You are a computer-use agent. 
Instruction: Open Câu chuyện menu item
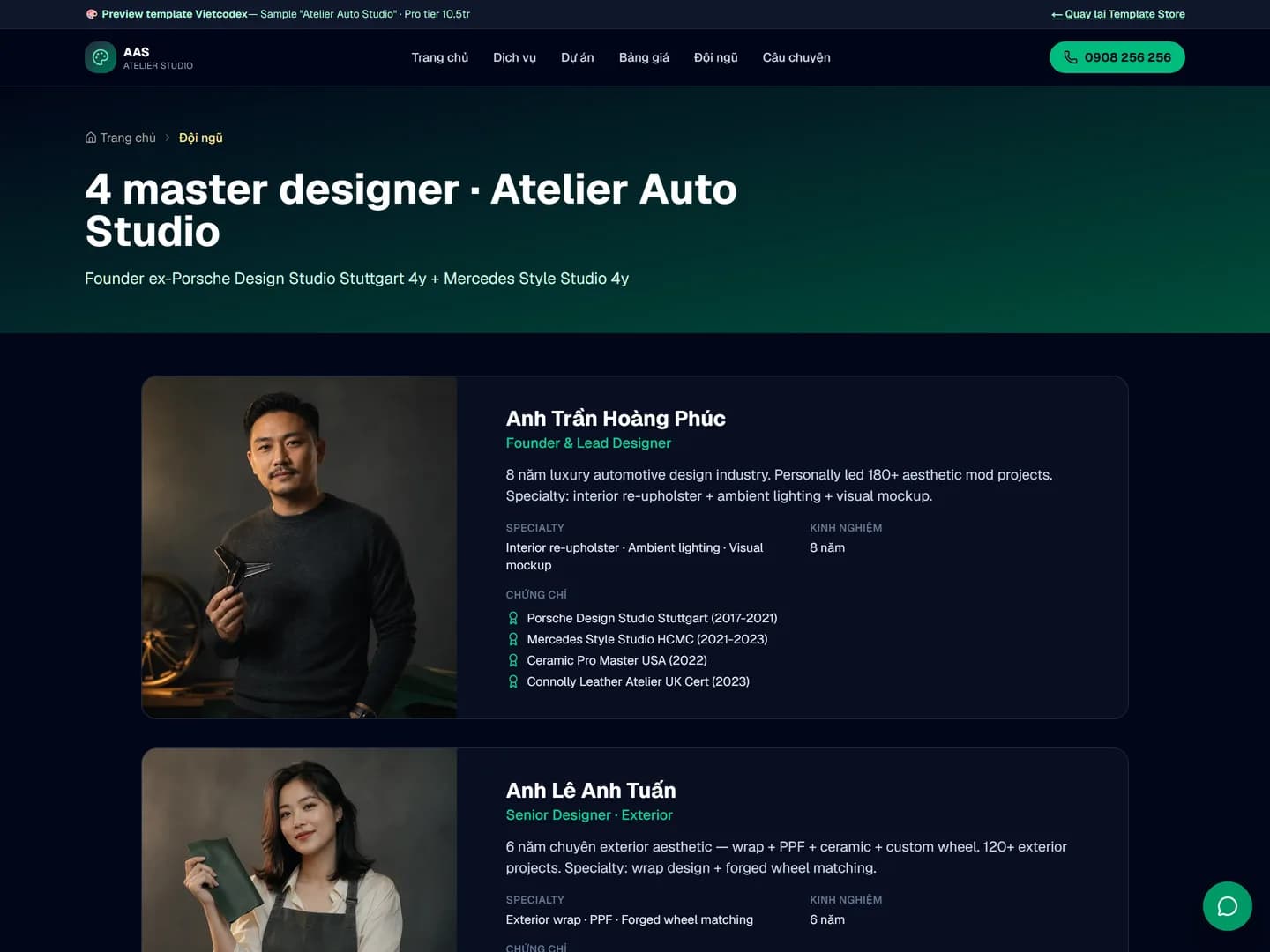click(x=796, y=57)
